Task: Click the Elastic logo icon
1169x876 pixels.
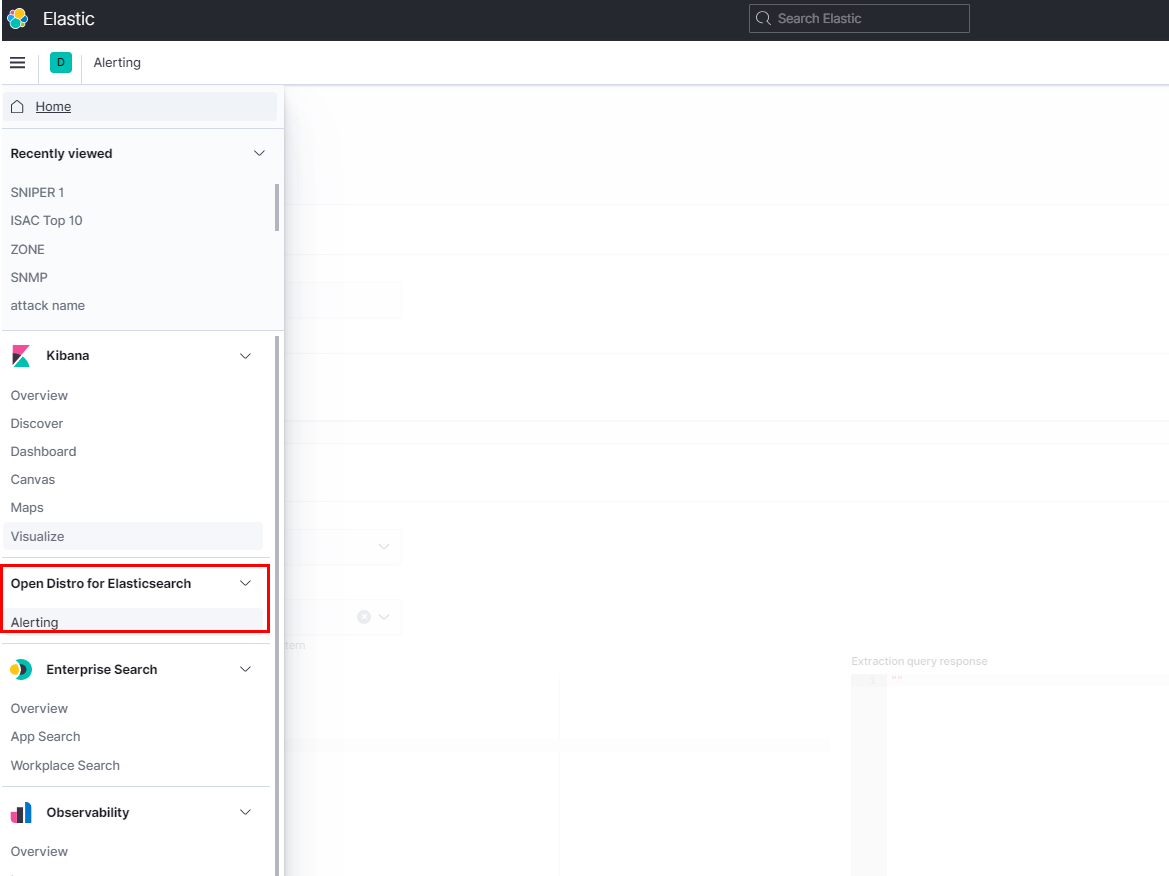Action: click(18, 19)
